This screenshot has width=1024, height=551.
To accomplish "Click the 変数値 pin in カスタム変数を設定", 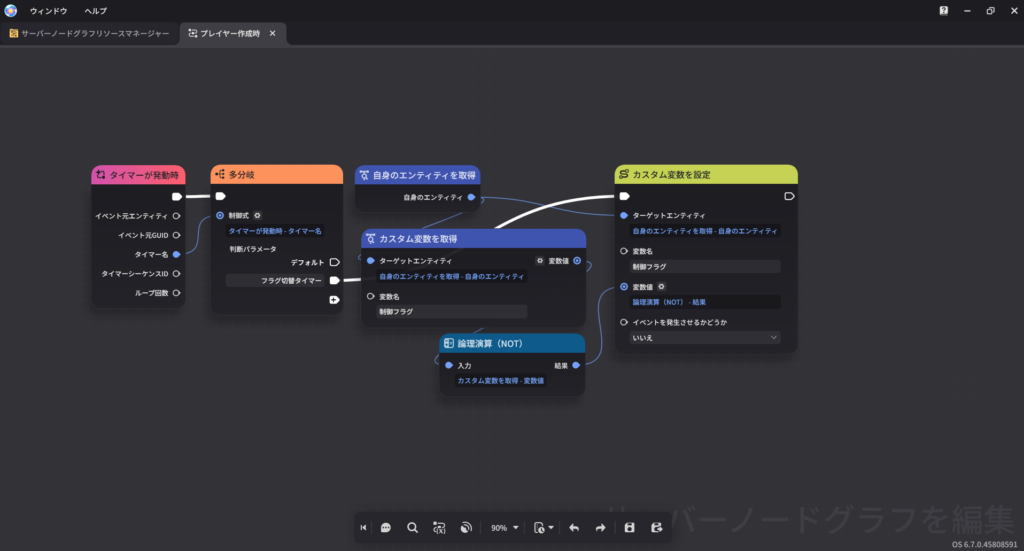I will tap(624, 287).
